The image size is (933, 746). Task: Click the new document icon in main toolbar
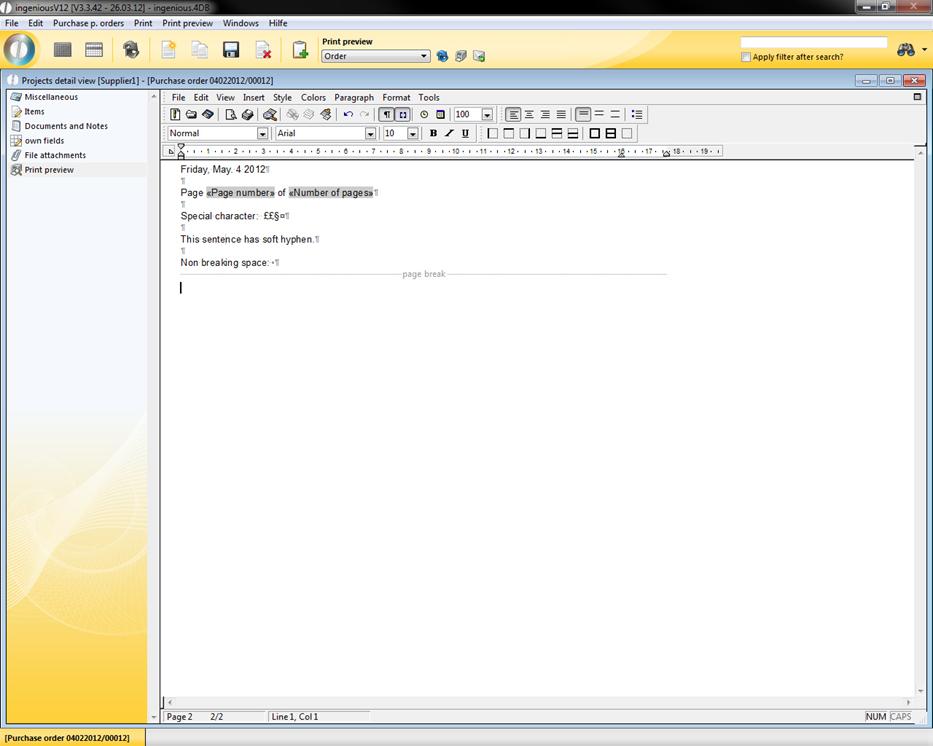coord(168,50)
